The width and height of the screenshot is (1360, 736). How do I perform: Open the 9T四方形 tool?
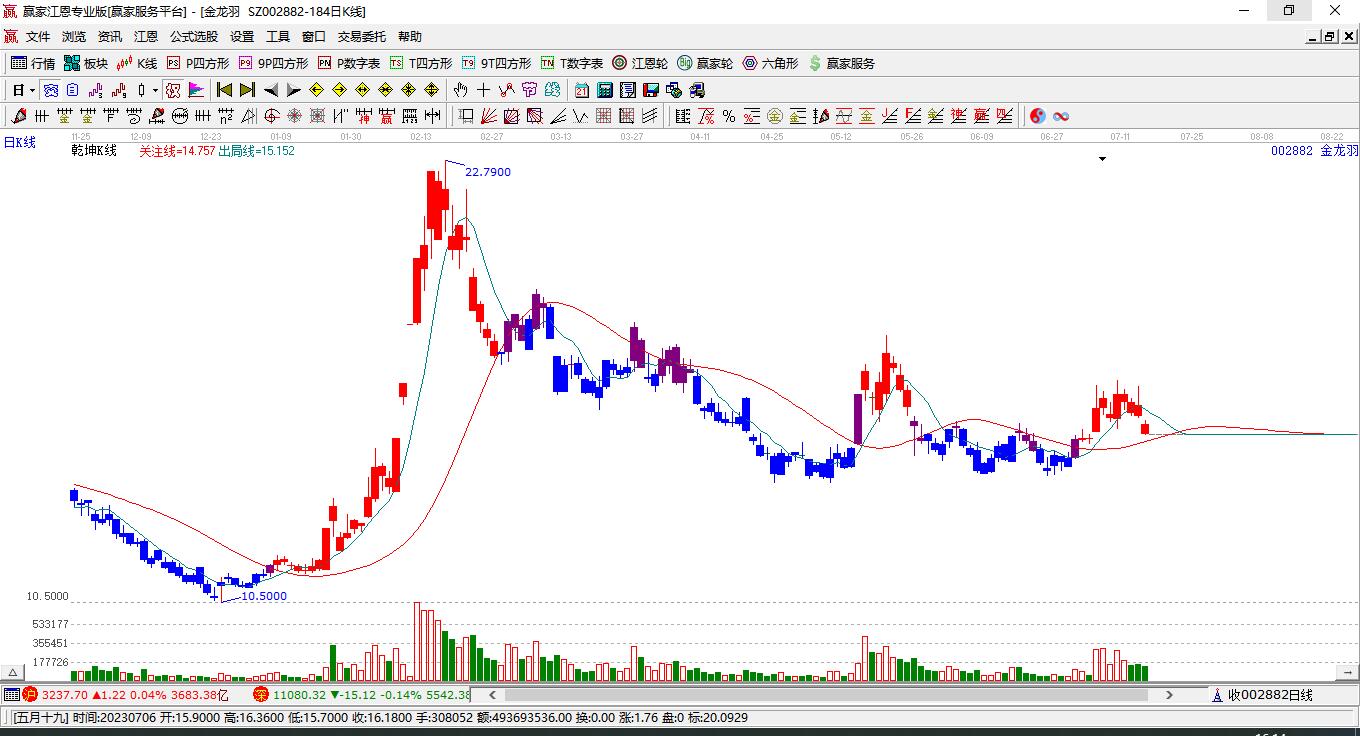[x=496, y=63]
